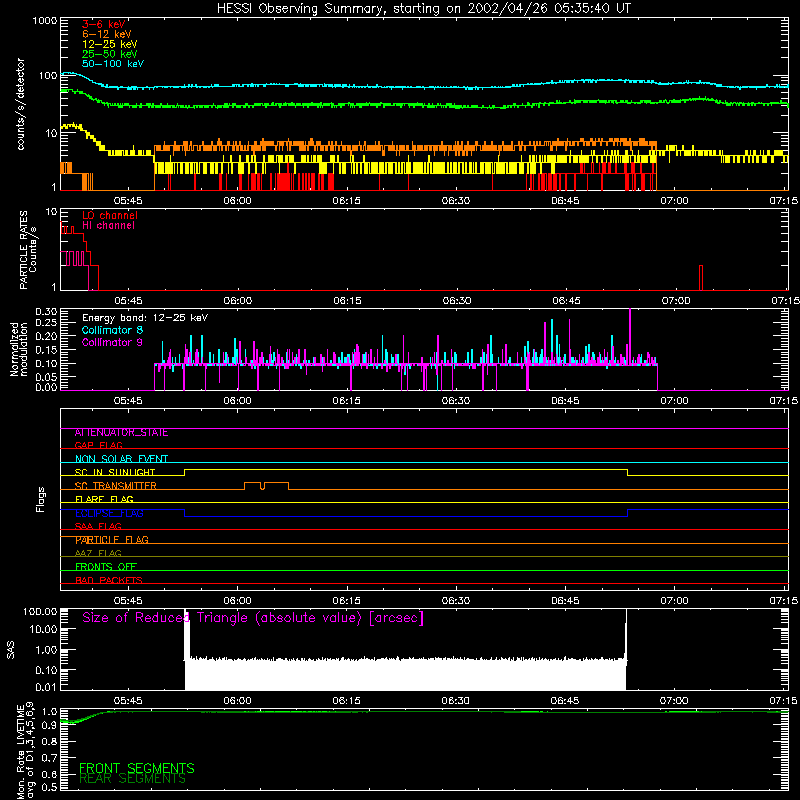Click the 06:45 tick under particle rates panel
800x800 pixels.
coord(566,301)
